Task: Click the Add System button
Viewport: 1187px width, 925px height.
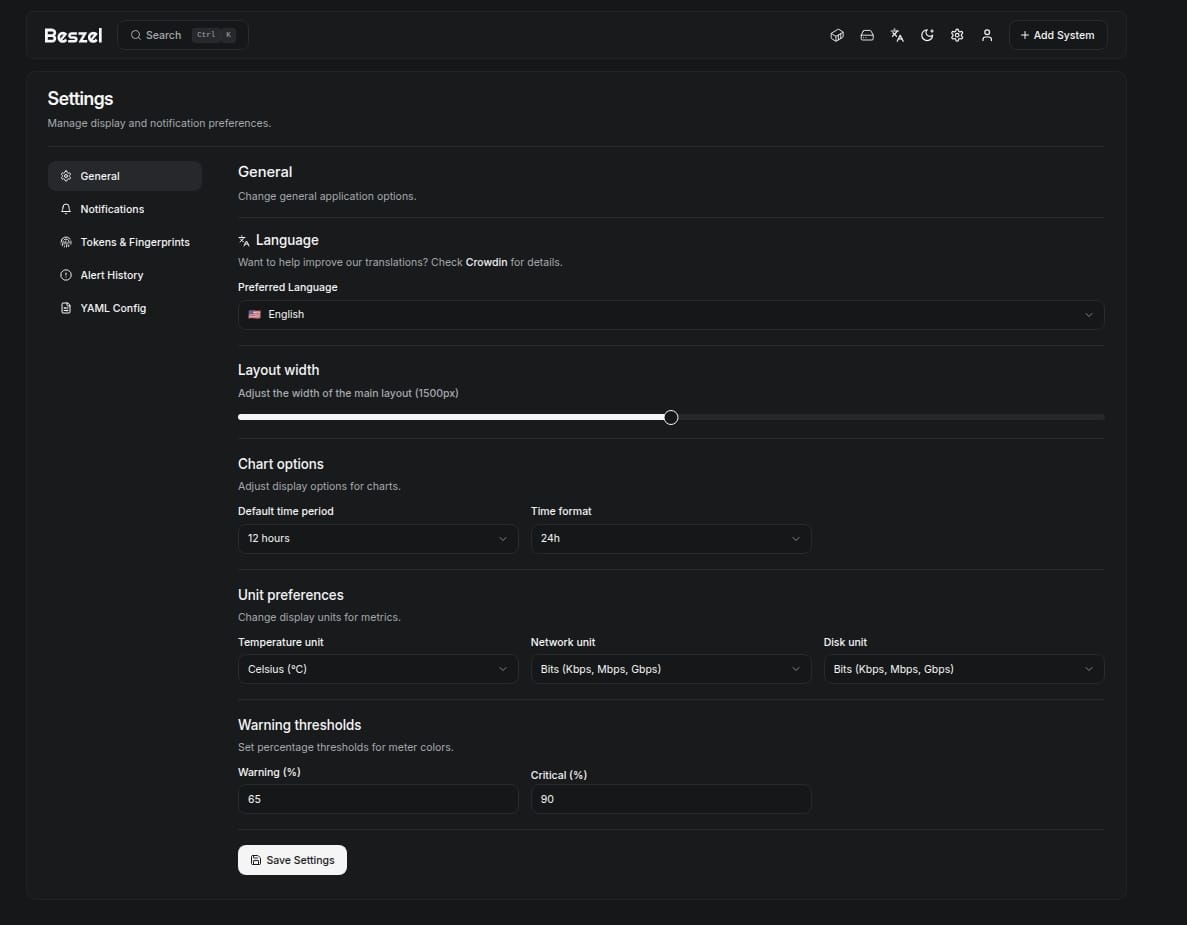Action: click(x=1057, y=35)
